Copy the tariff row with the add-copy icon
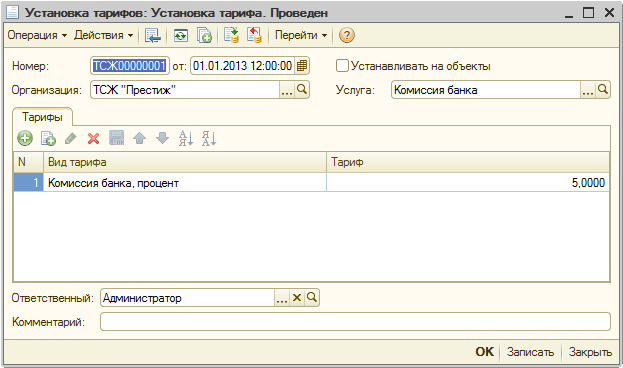The width and height of the screenshot is (623, 368). click(48, 138)
